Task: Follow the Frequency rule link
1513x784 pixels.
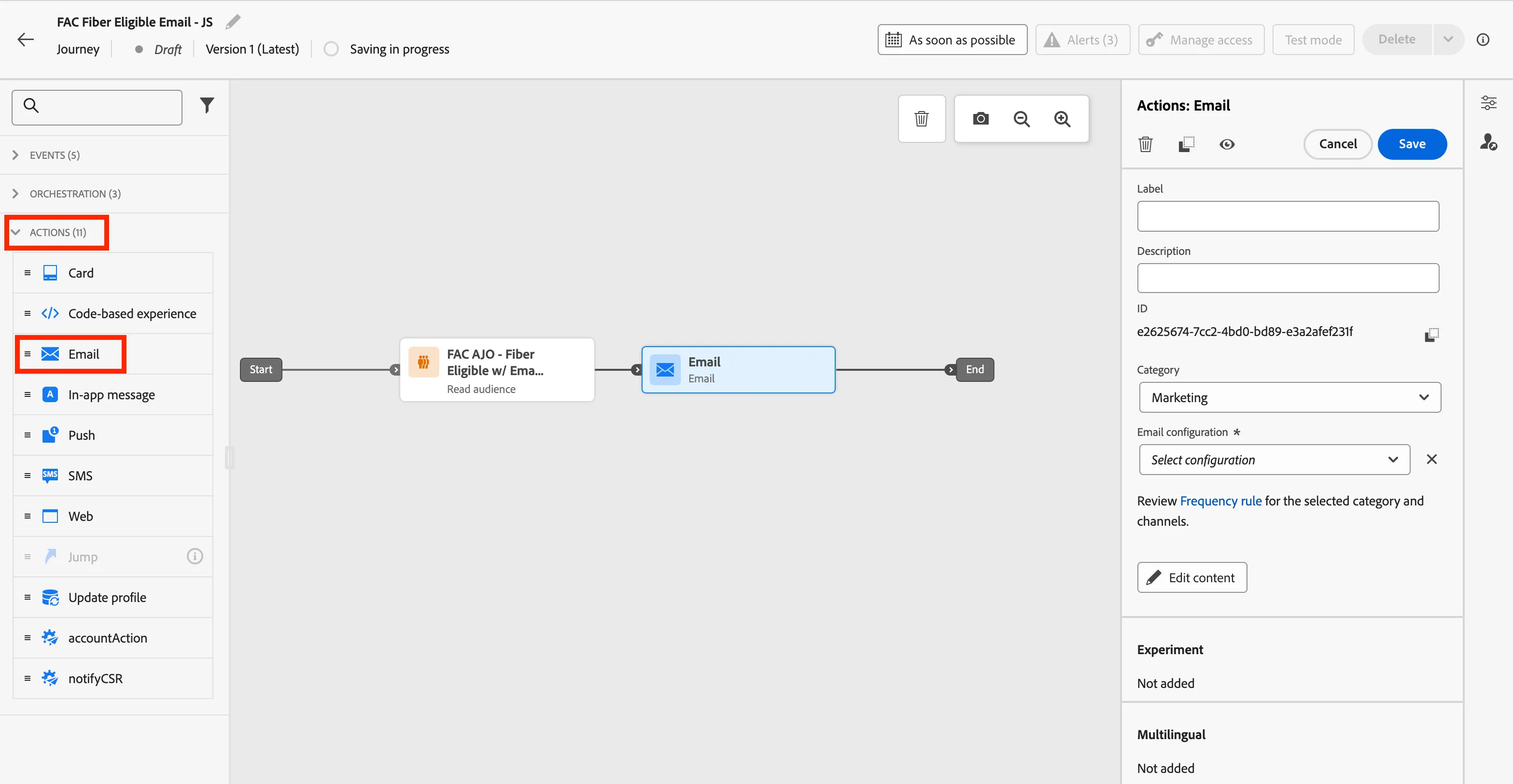Action: coord(1220,501)
